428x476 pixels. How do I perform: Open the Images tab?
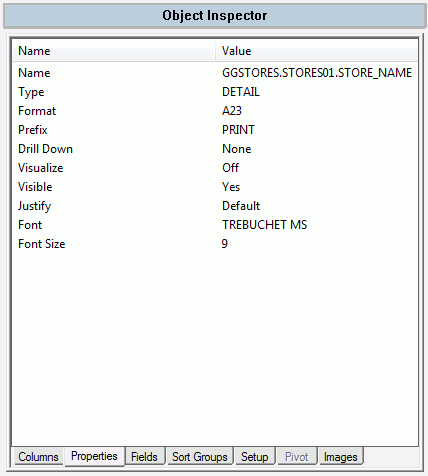coord(340,456)
